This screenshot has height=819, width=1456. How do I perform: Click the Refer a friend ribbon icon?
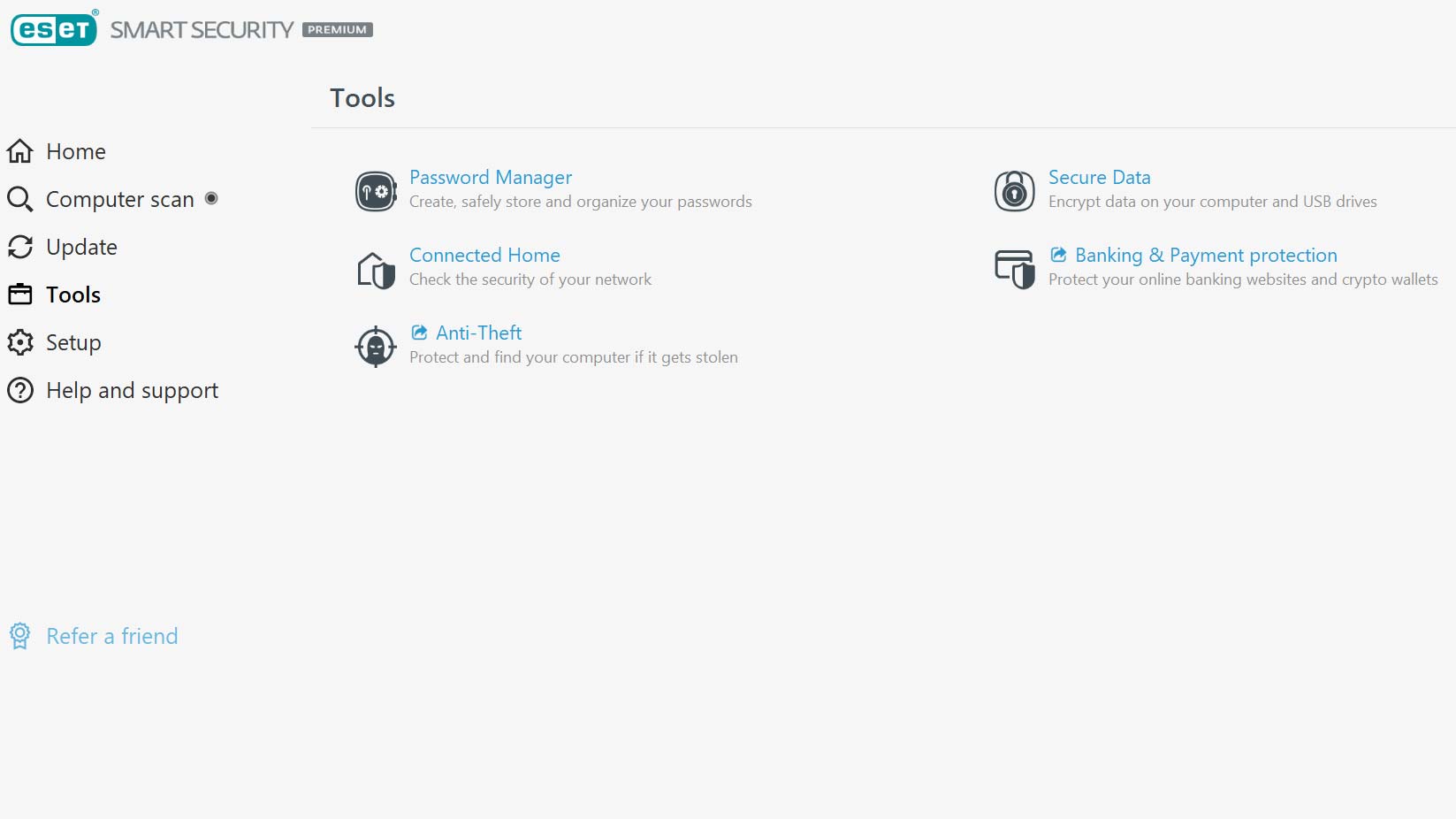pos(19,636)
